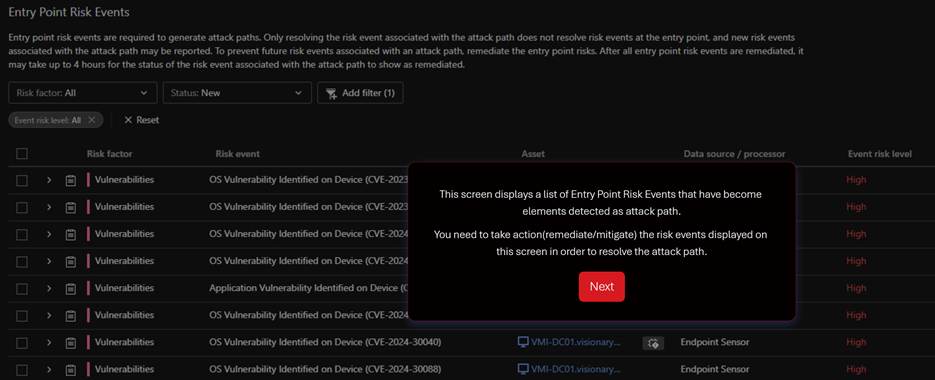Click the monitor icon in CVE-2024-30088 row

point(523,369)
